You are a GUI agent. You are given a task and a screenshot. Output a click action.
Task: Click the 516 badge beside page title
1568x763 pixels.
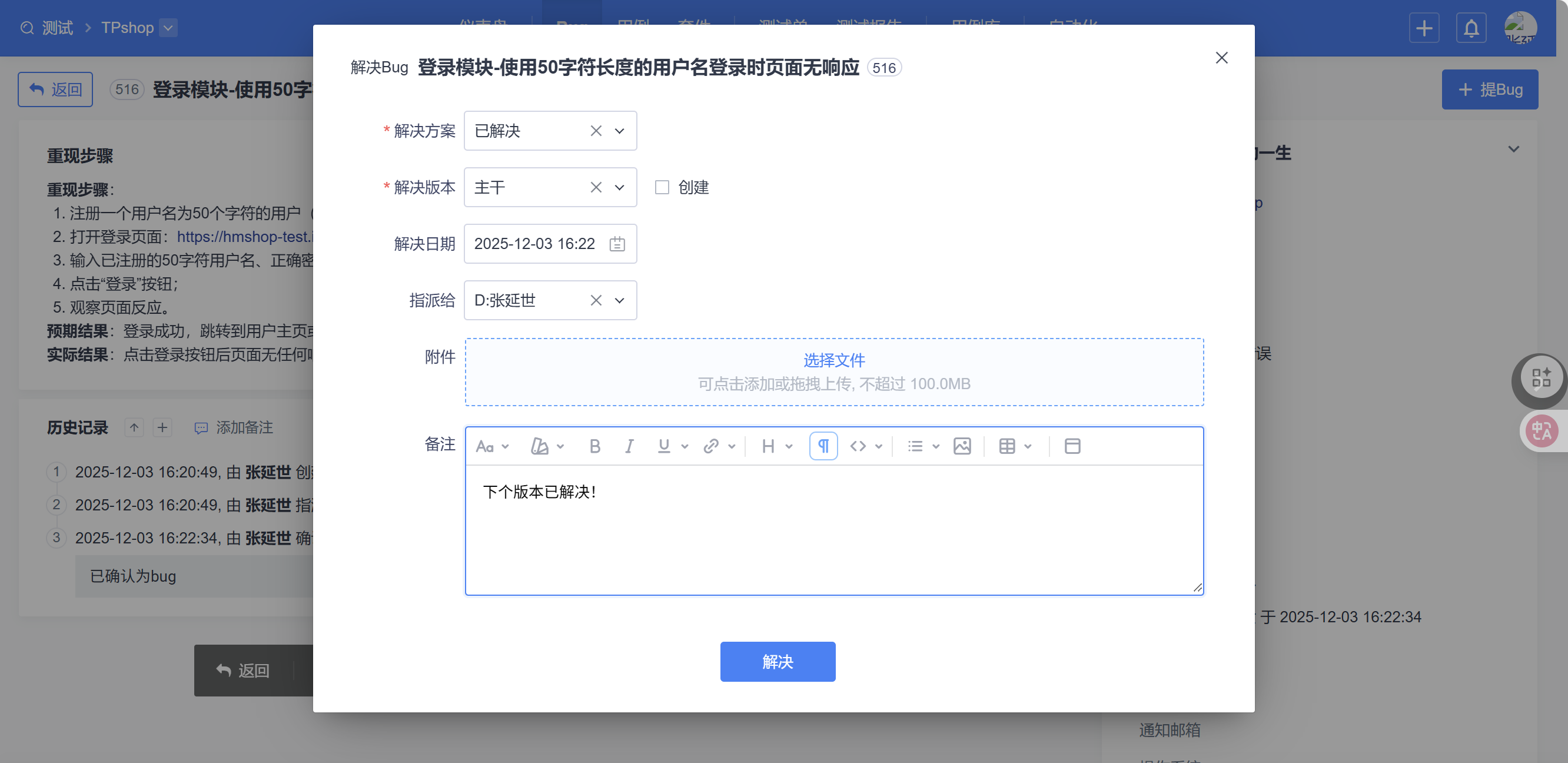click(x=127, y=89)
